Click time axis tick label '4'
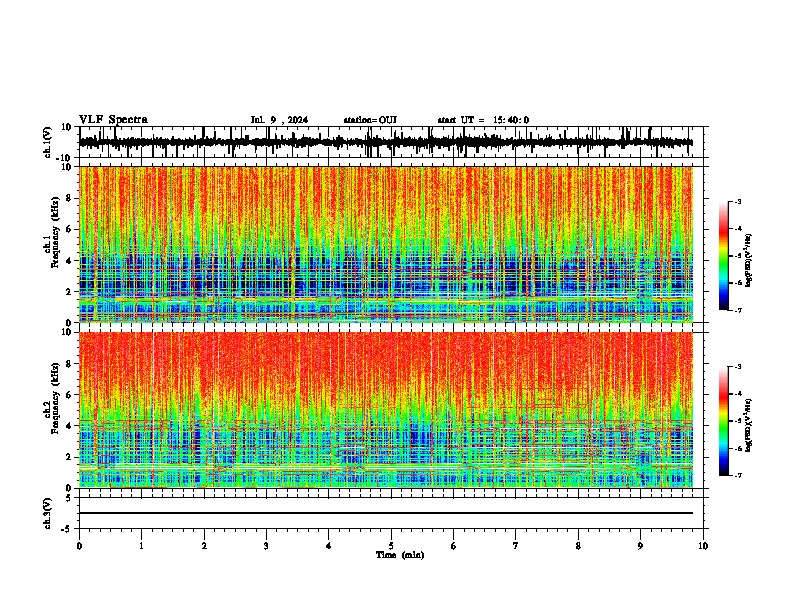This screenshot has width=792, height=612. pyautogui.click(x=329, y=546)
